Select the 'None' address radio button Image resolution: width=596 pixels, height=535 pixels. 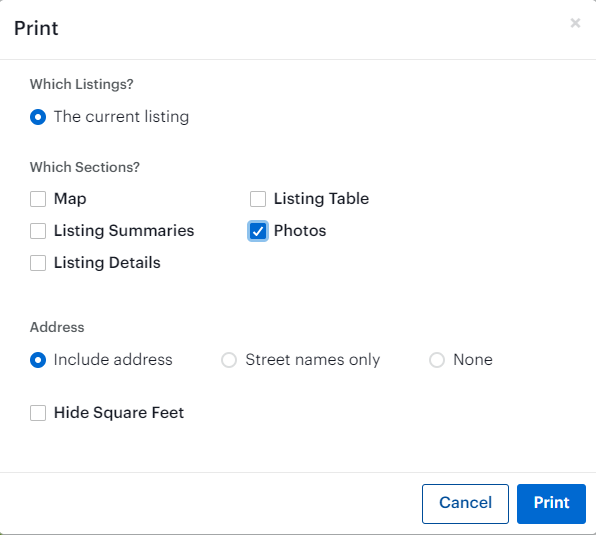[437, 360]
